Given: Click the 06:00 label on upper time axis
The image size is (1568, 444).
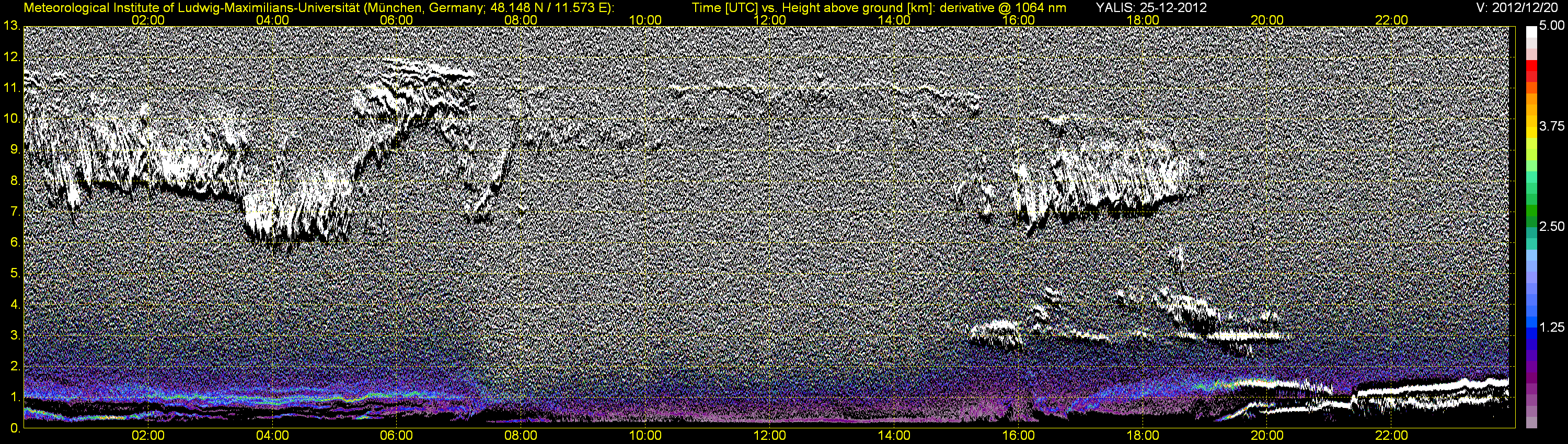Looking at the screenshot, I should click(396, 20).
